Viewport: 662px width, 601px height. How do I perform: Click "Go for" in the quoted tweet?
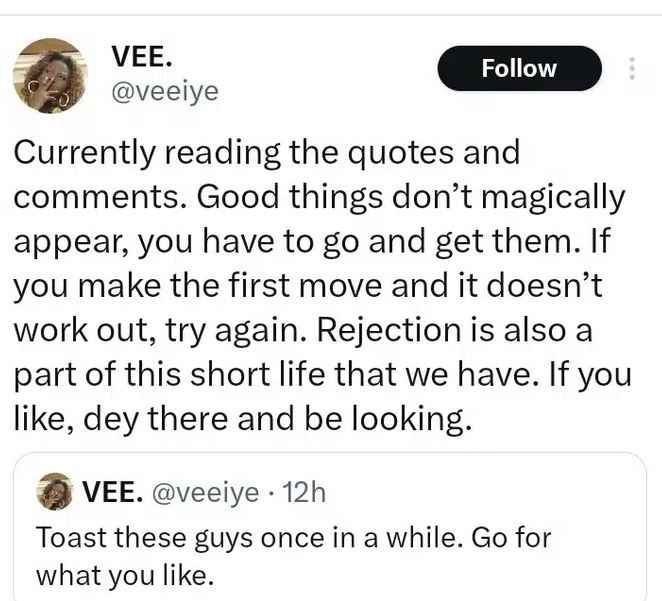coord(511,538)
